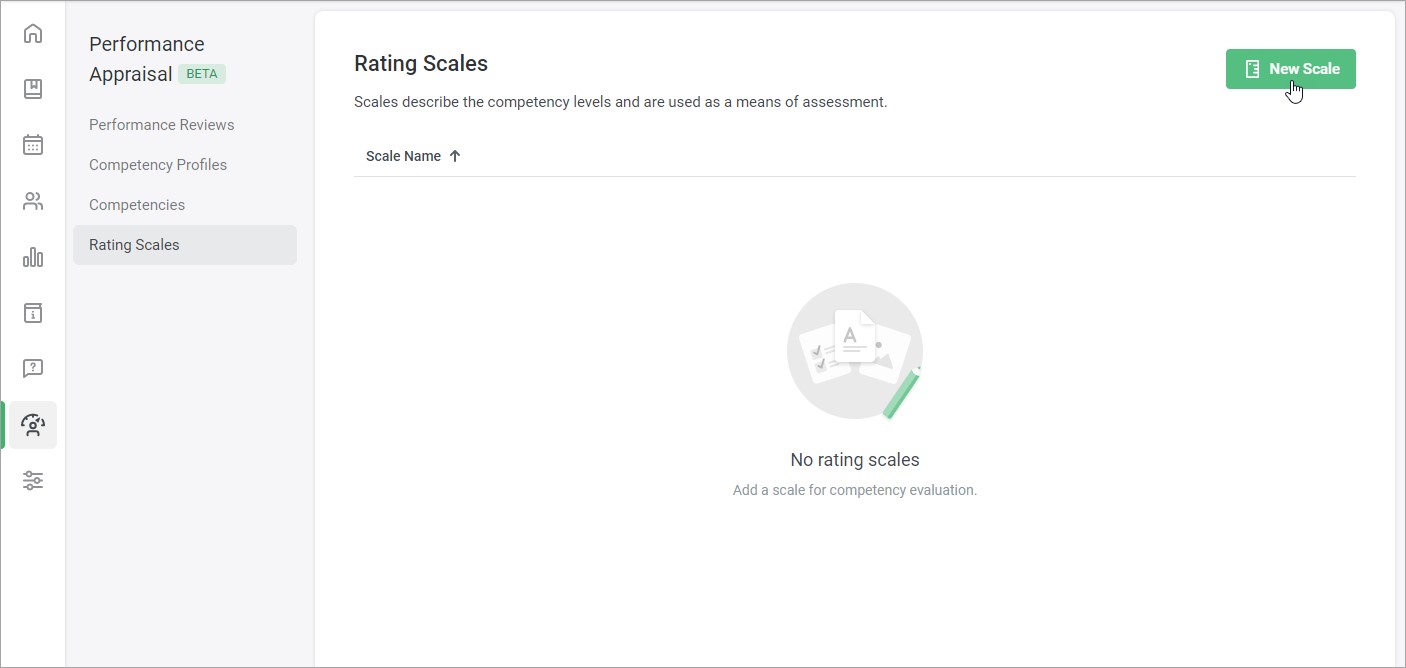Click the Performance Appraisal sidebar heading
The width and height of the screenshot is (1406, 668).
(x=147, y=59)
